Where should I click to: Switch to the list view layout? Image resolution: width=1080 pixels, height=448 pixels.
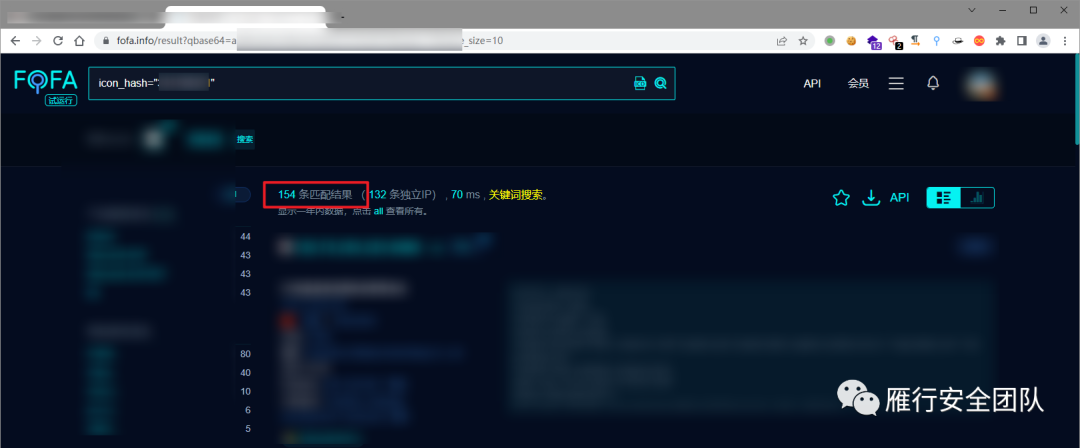[x=944, y=198]
